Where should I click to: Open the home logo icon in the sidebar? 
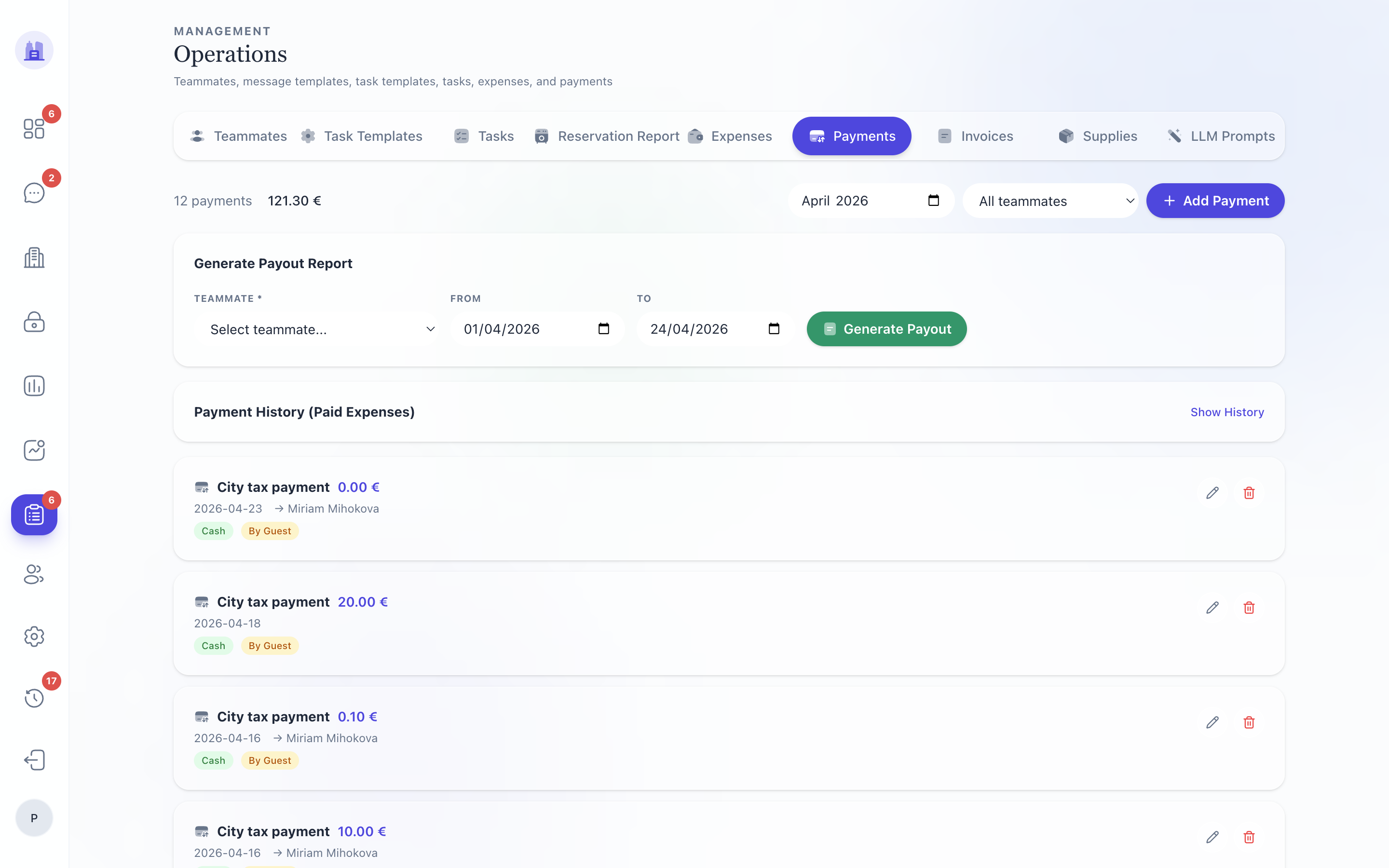34,51
